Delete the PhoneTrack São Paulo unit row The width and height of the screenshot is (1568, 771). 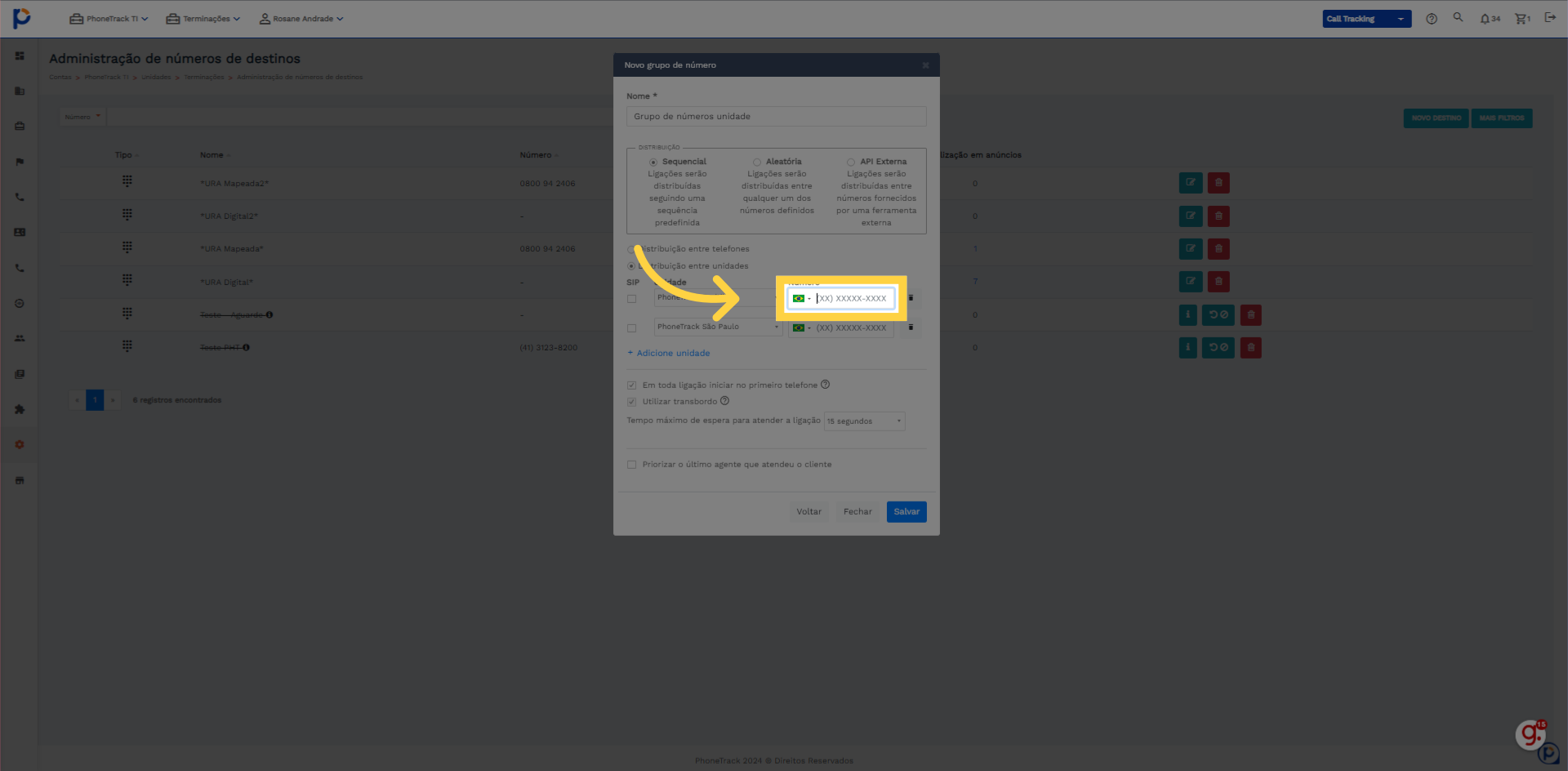pyautogui.click(x=911, y=328)
